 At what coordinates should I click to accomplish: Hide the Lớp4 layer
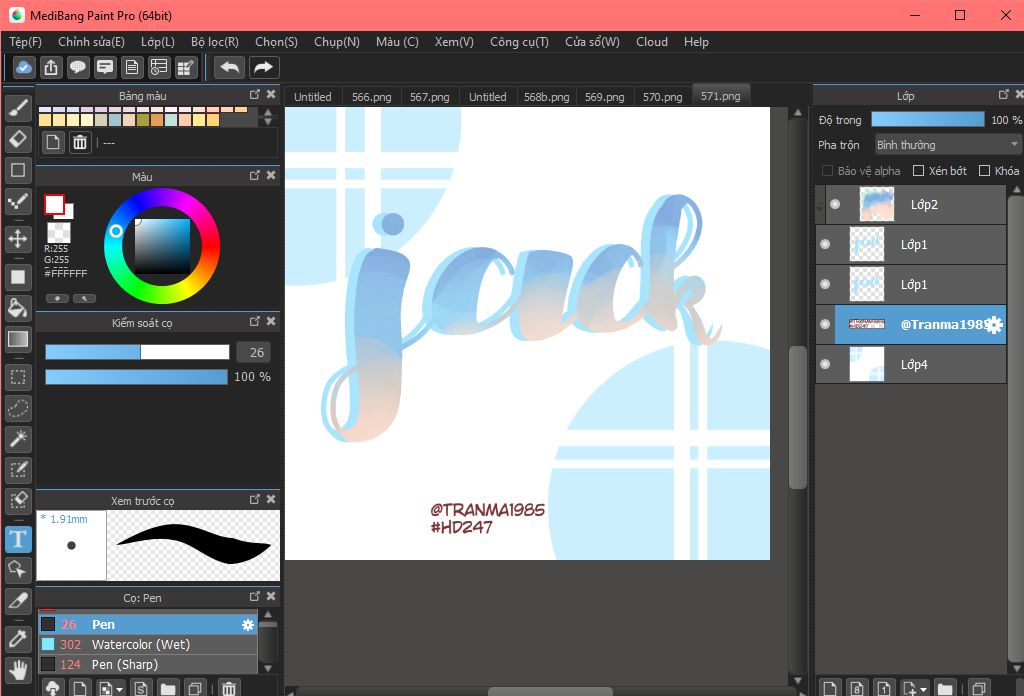coord(825,364)
